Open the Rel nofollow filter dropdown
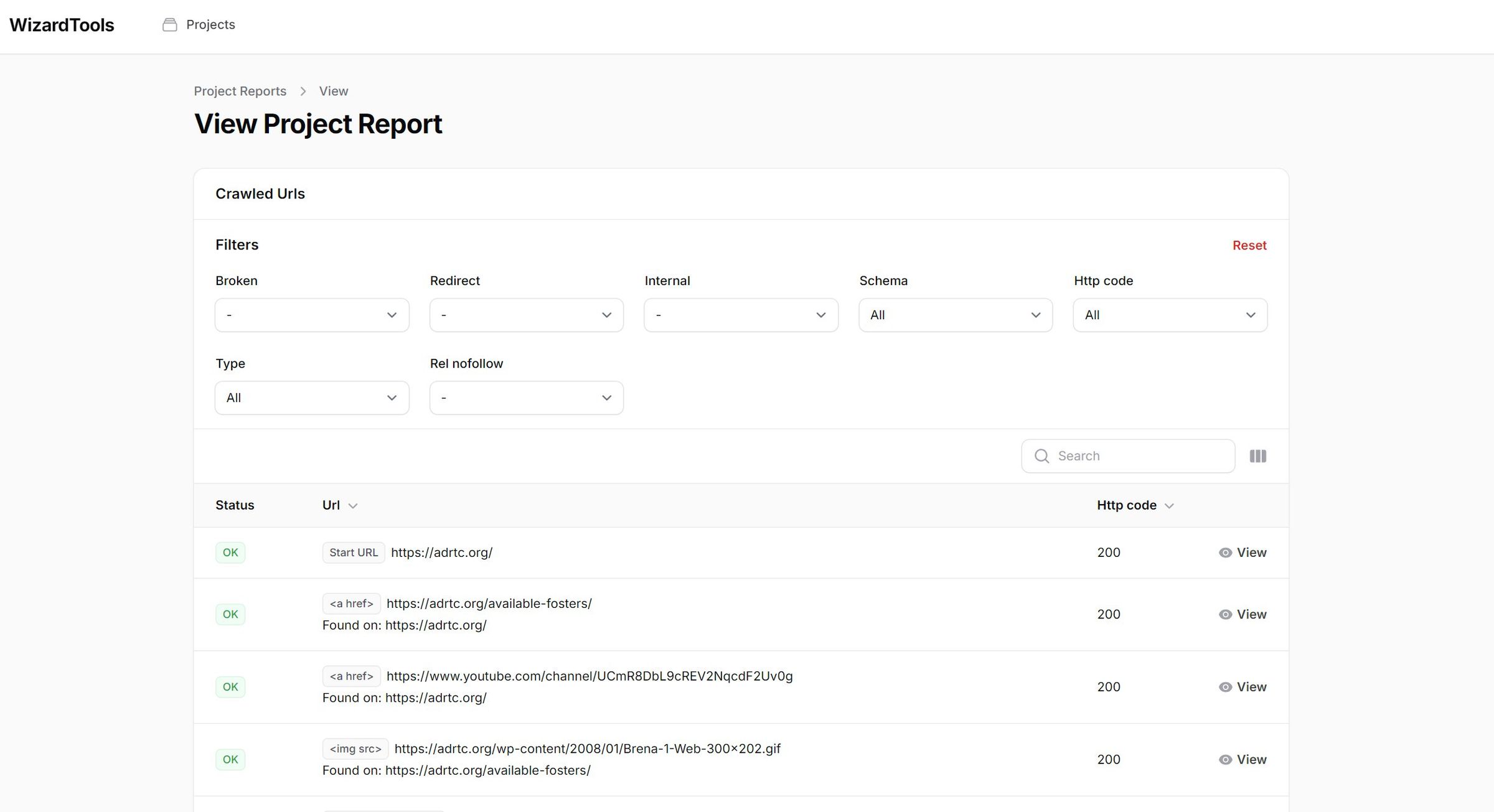 pyautogui.click(x=526, y=398)
